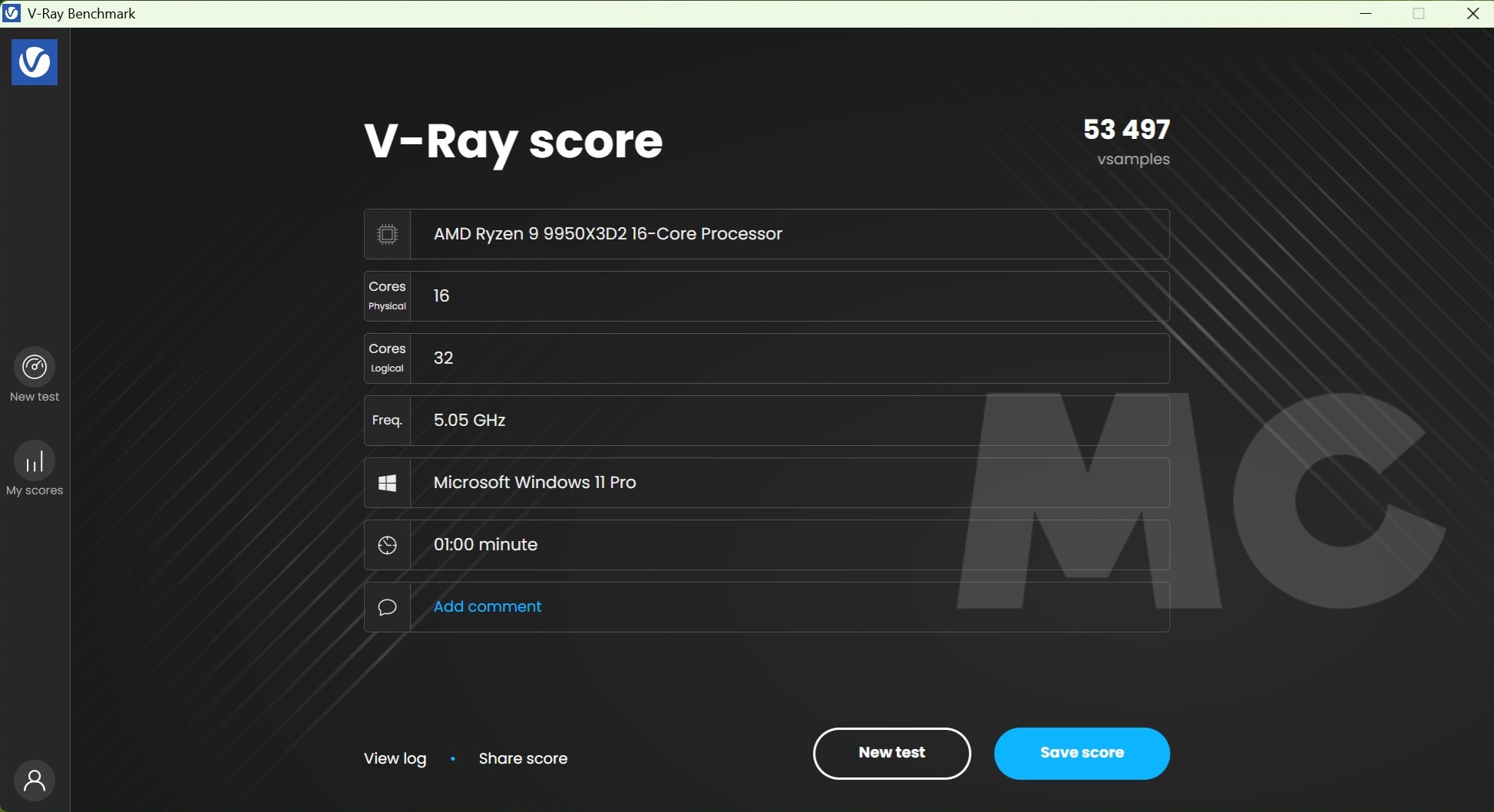This screenshot has height=812, width=1494.
Task: Open the Share score option
Action: pyautogui.click(x=523, y=758)
